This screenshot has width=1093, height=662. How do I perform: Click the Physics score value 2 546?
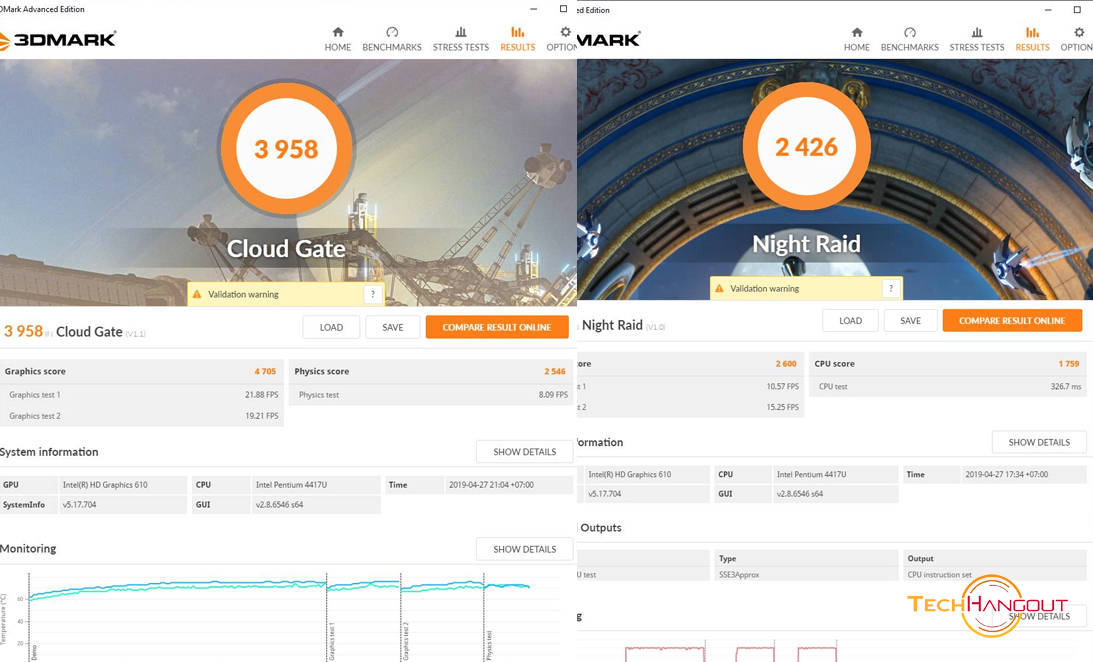click(x=555, y=371)
